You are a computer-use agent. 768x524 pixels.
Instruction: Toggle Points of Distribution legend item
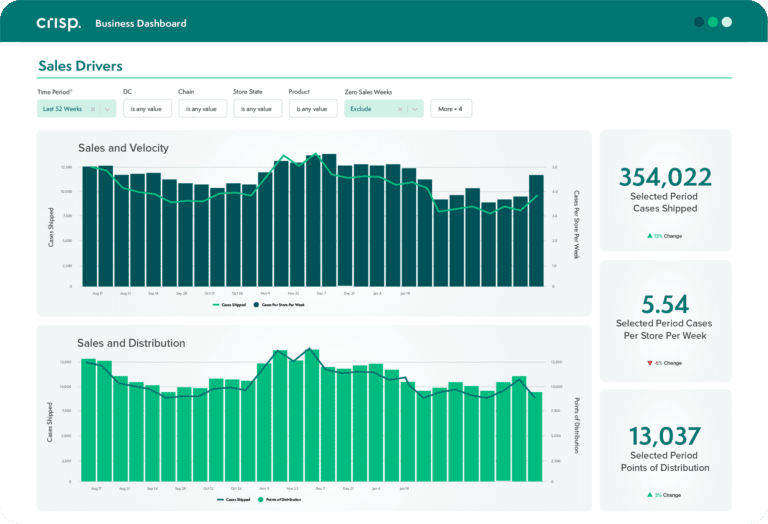[279, 500]
